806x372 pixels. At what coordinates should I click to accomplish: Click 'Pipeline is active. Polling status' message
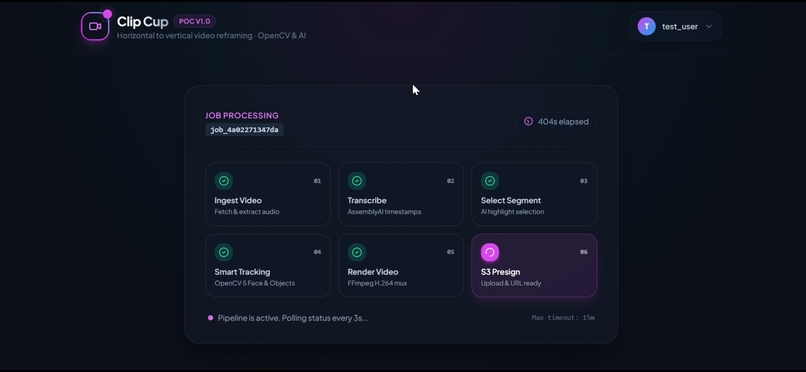[x=293, y=318]
